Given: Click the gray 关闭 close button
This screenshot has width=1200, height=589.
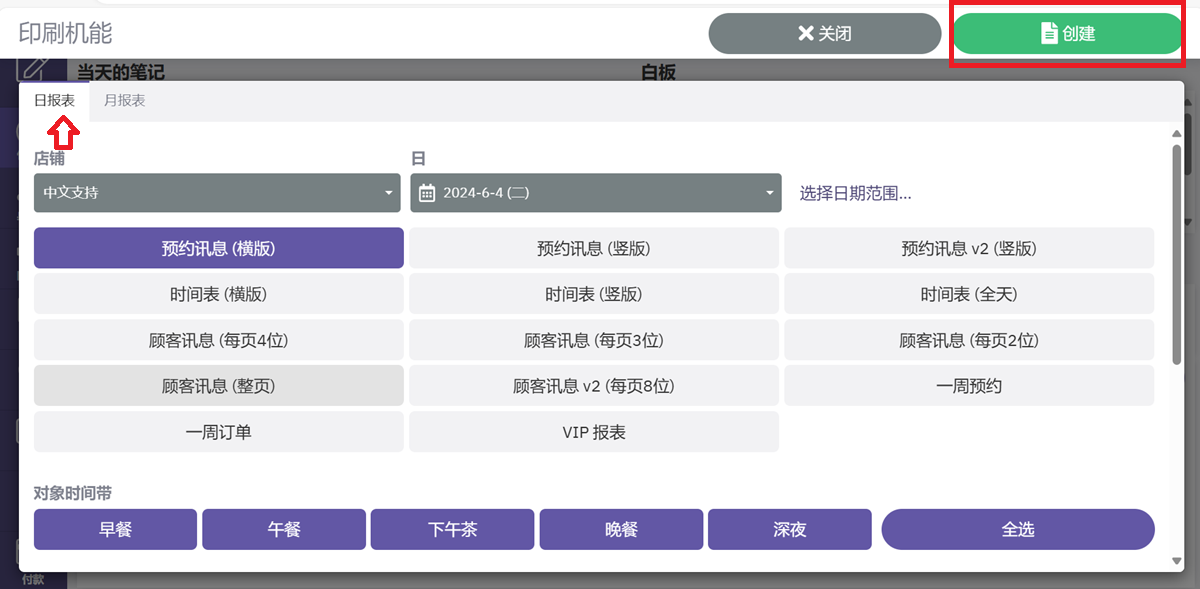Looking at the screenshot, I should pyautogui.click(x=825, y=33).
